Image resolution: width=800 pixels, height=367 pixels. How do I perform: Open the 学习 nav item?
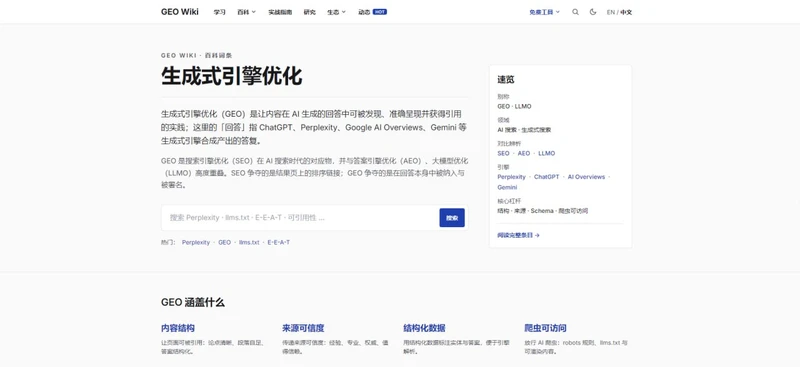(x=219, y=12)
